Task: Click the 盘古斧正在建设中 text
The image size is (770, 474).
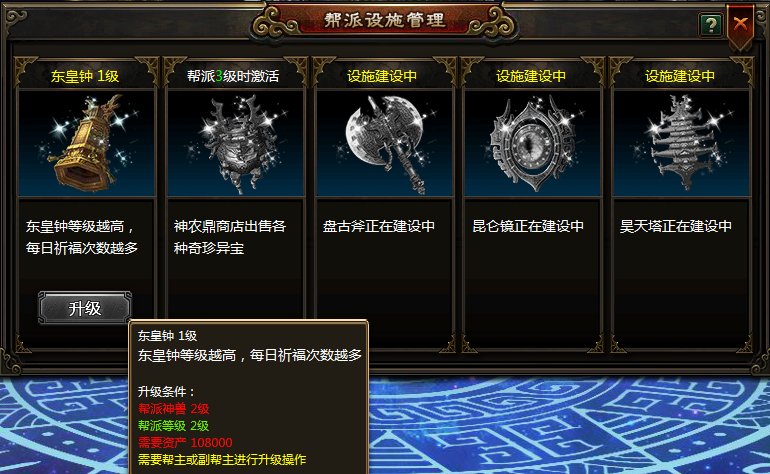Action: [x=379, y=226]
